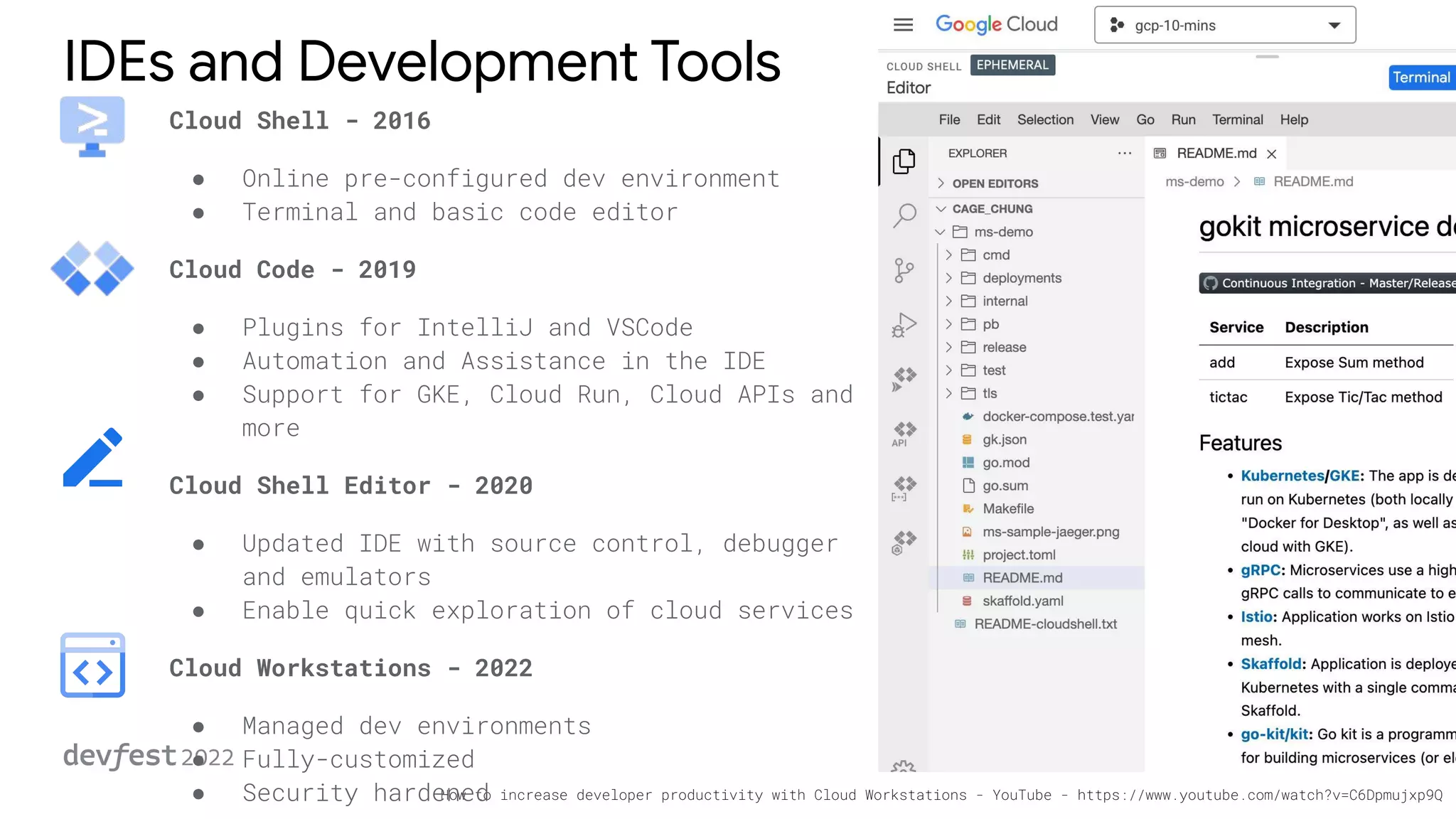Screen dimensions: 1456x819
Task: Click the README.md tab preview icon
Action: coord(1160,153)
